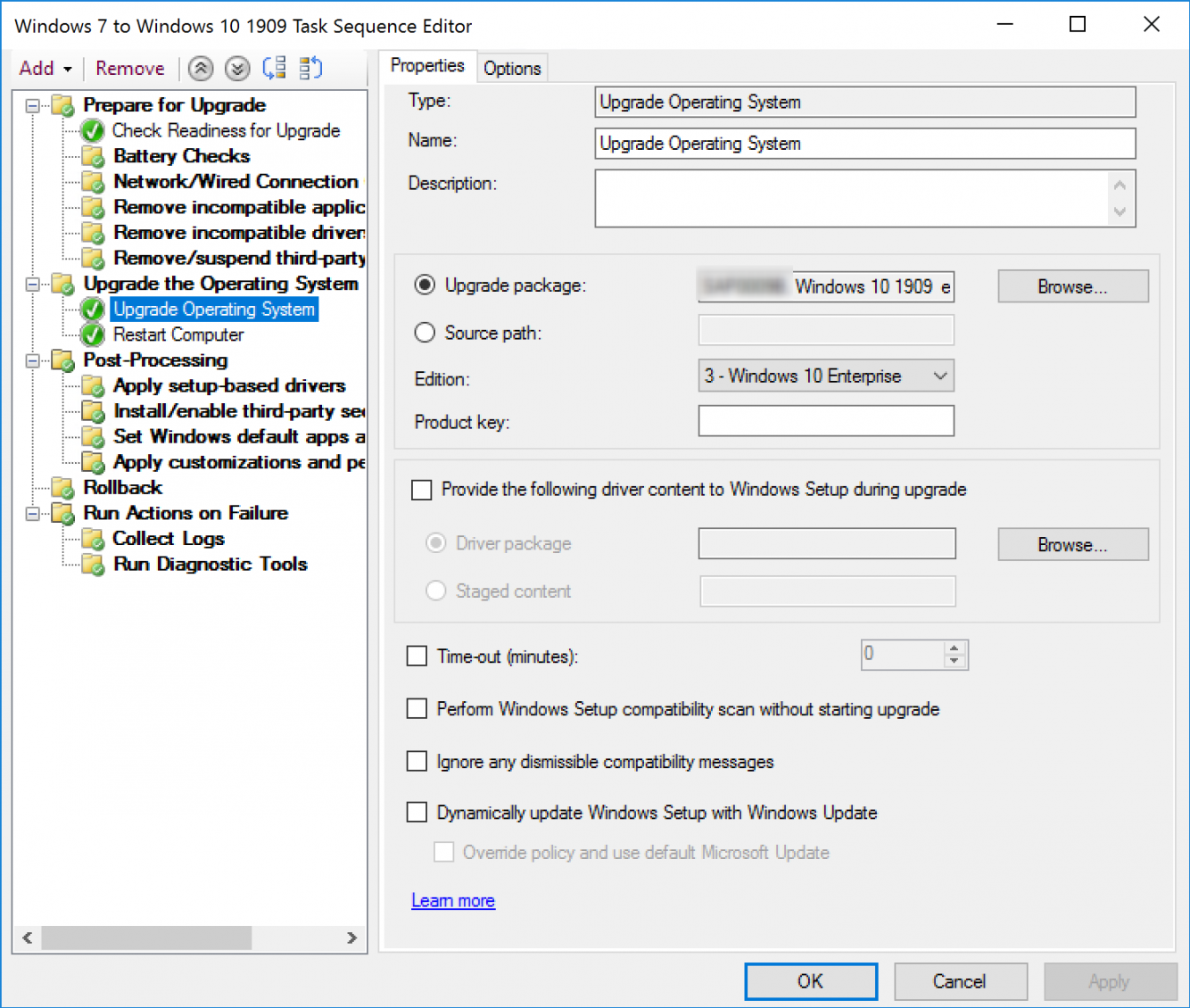
Task: Click inside the Product key field
Action: coord(825,420)
